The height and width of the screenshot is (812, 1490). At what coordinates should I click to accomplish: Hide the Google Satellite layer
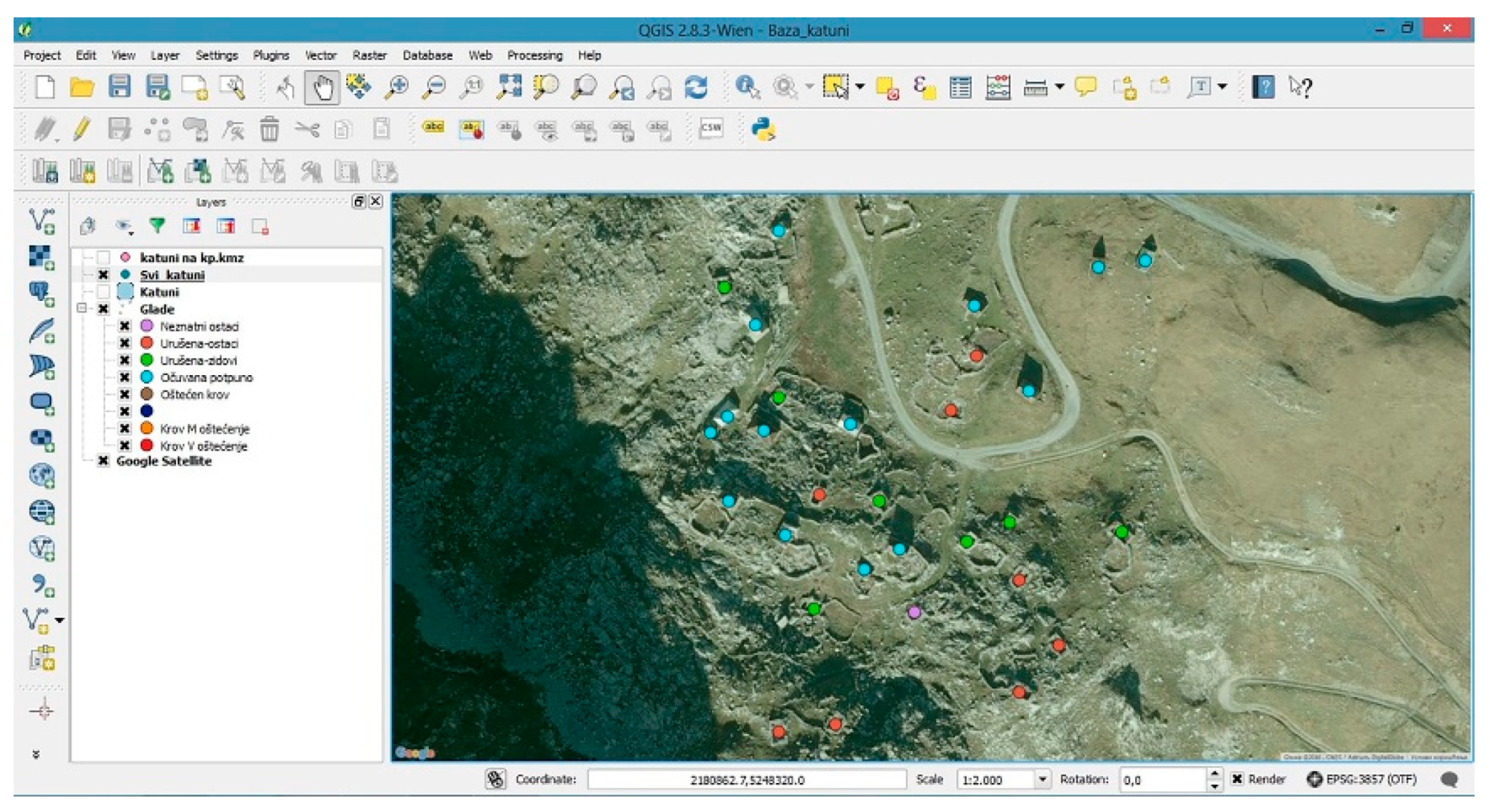(x=103, y=461)
